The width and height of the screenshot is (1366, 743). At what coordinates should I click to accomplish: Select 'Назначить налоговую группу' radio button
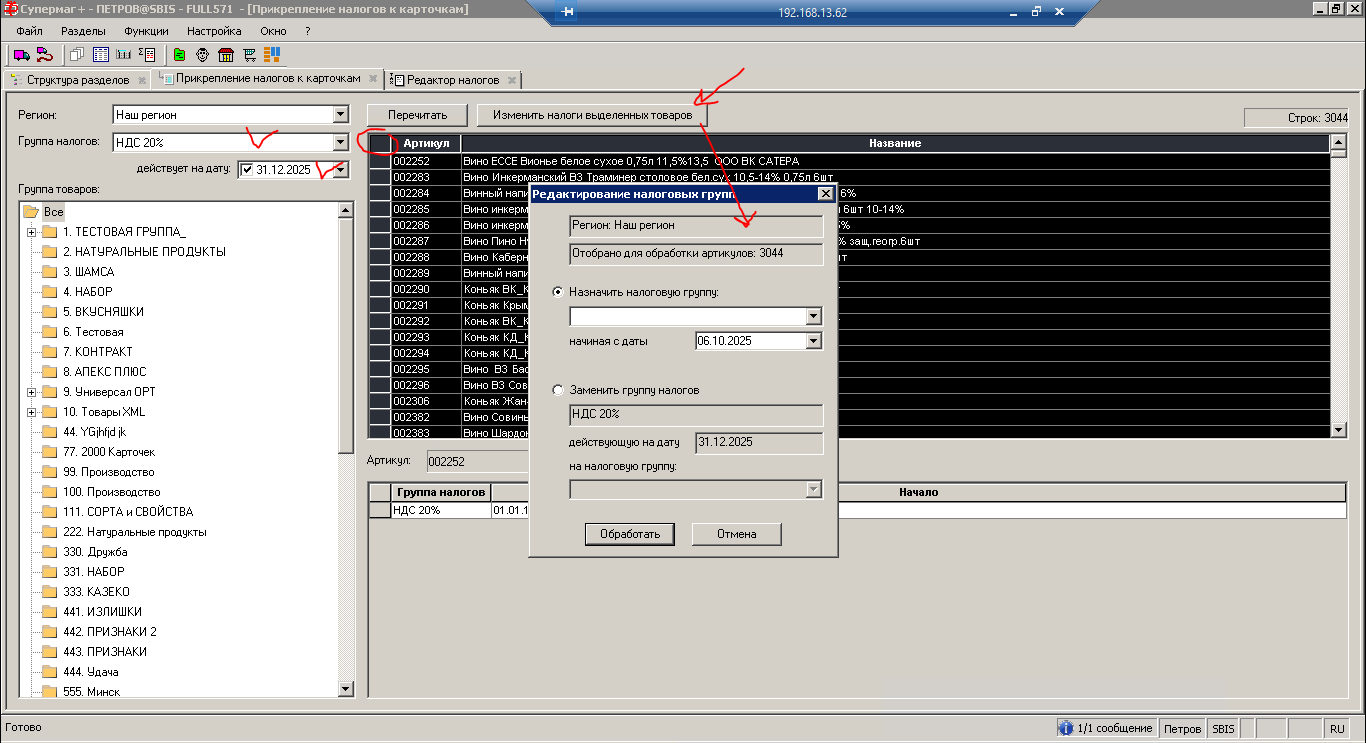click(x=558, y=292)
